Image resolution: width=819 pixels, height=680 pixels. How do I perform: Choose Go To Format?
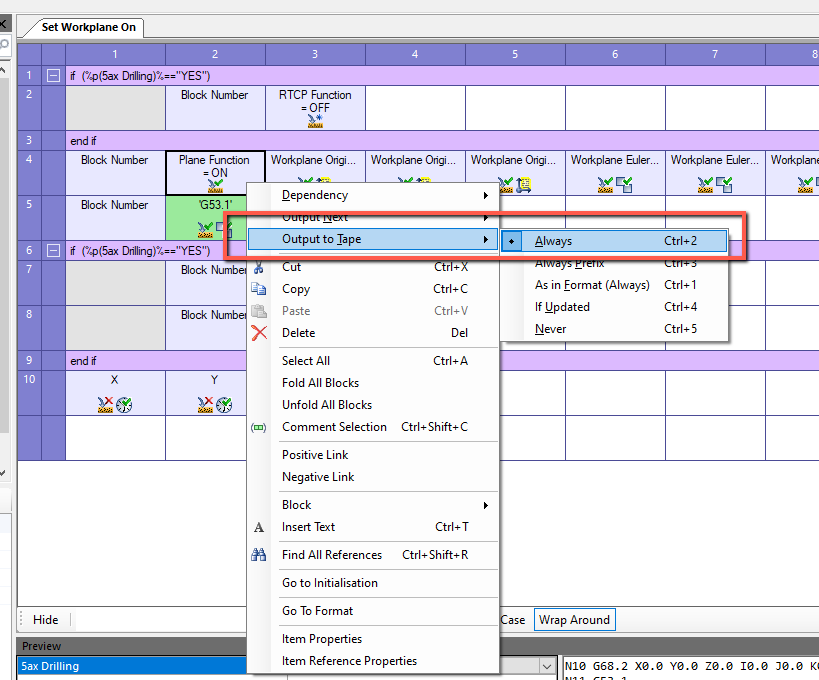pos(373,611)
